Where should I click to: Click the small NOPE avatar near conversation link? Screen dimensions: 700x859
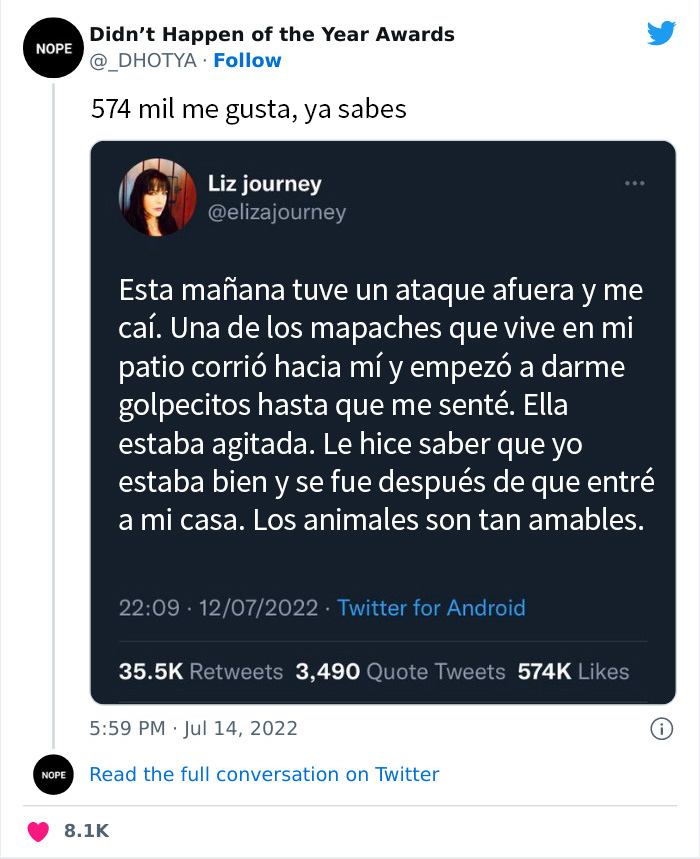[53, 774]
